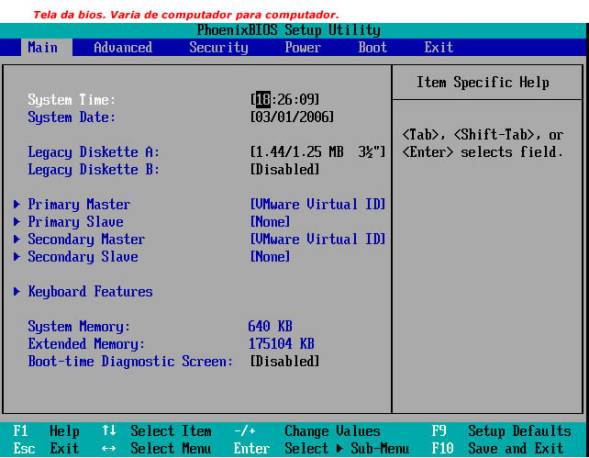Expand the Primary Master arrow

17,204
